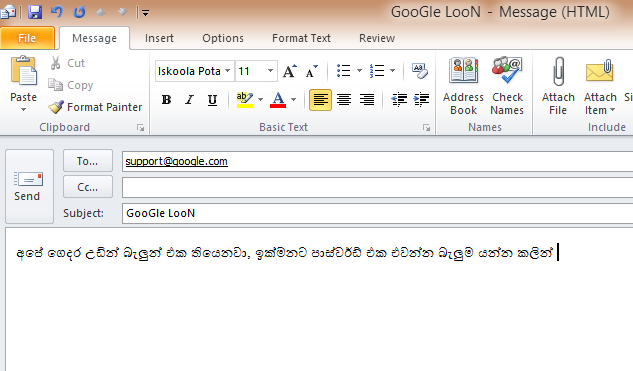Open the Basic Text dialog launcher
The width and height of the screenshot is (633, 371).
tap(426, 128)
